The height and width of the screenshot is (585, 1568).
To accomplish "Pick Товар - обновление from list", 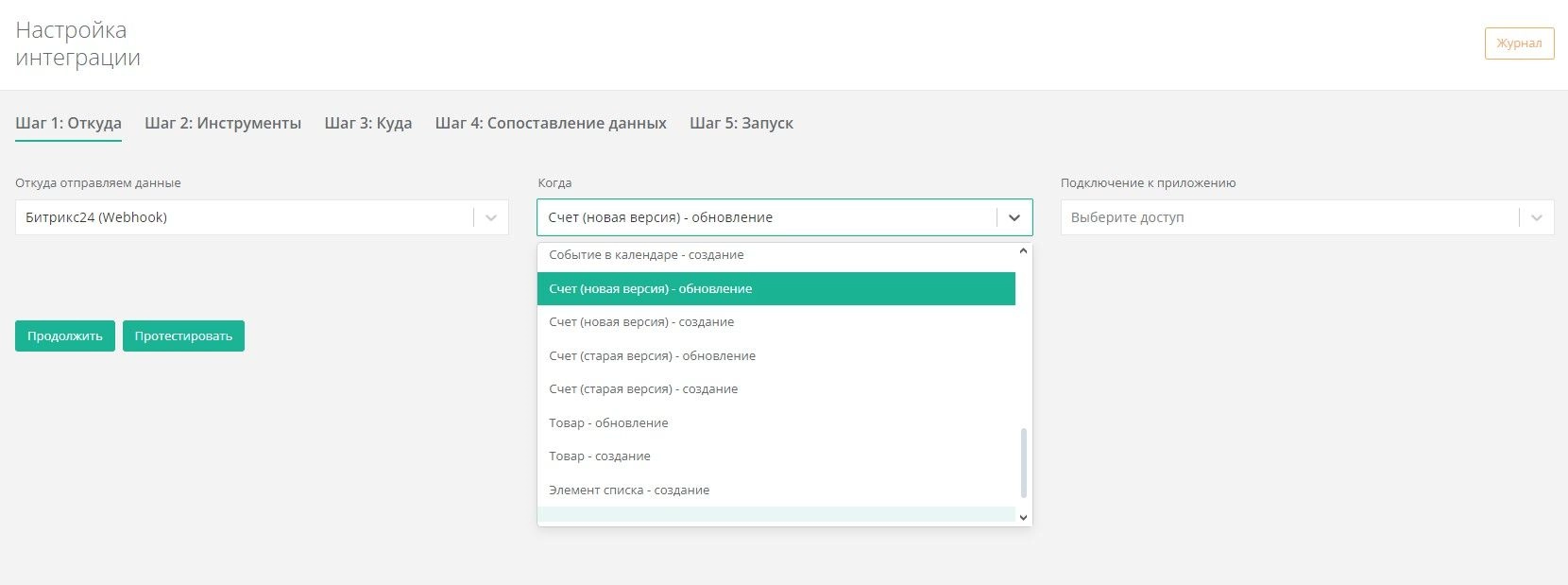I will click(x=608, y=423).
